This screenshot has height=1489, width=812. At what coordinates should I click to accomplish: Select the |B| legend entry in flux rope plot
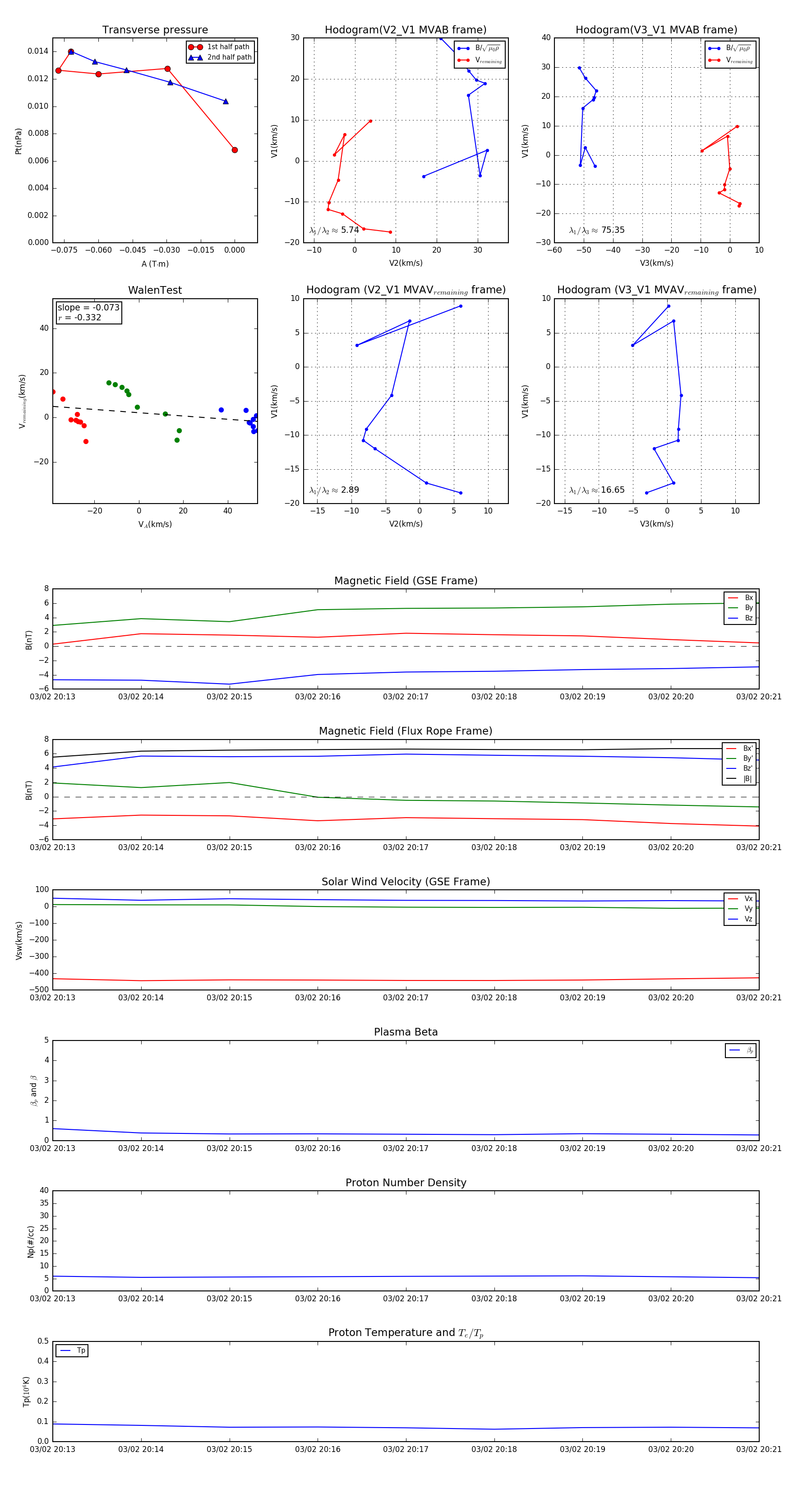(739, 779)
